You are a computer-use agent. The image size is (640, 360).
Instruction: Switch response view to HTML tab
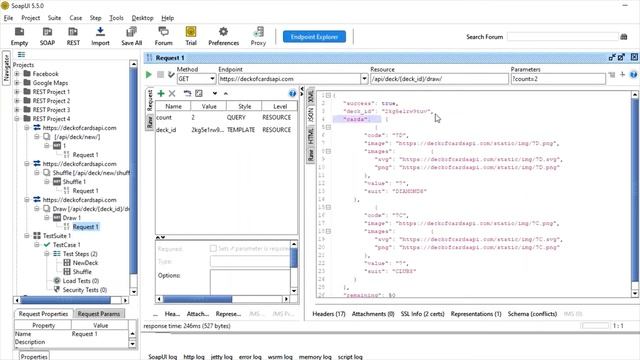[x=311, y=135]
